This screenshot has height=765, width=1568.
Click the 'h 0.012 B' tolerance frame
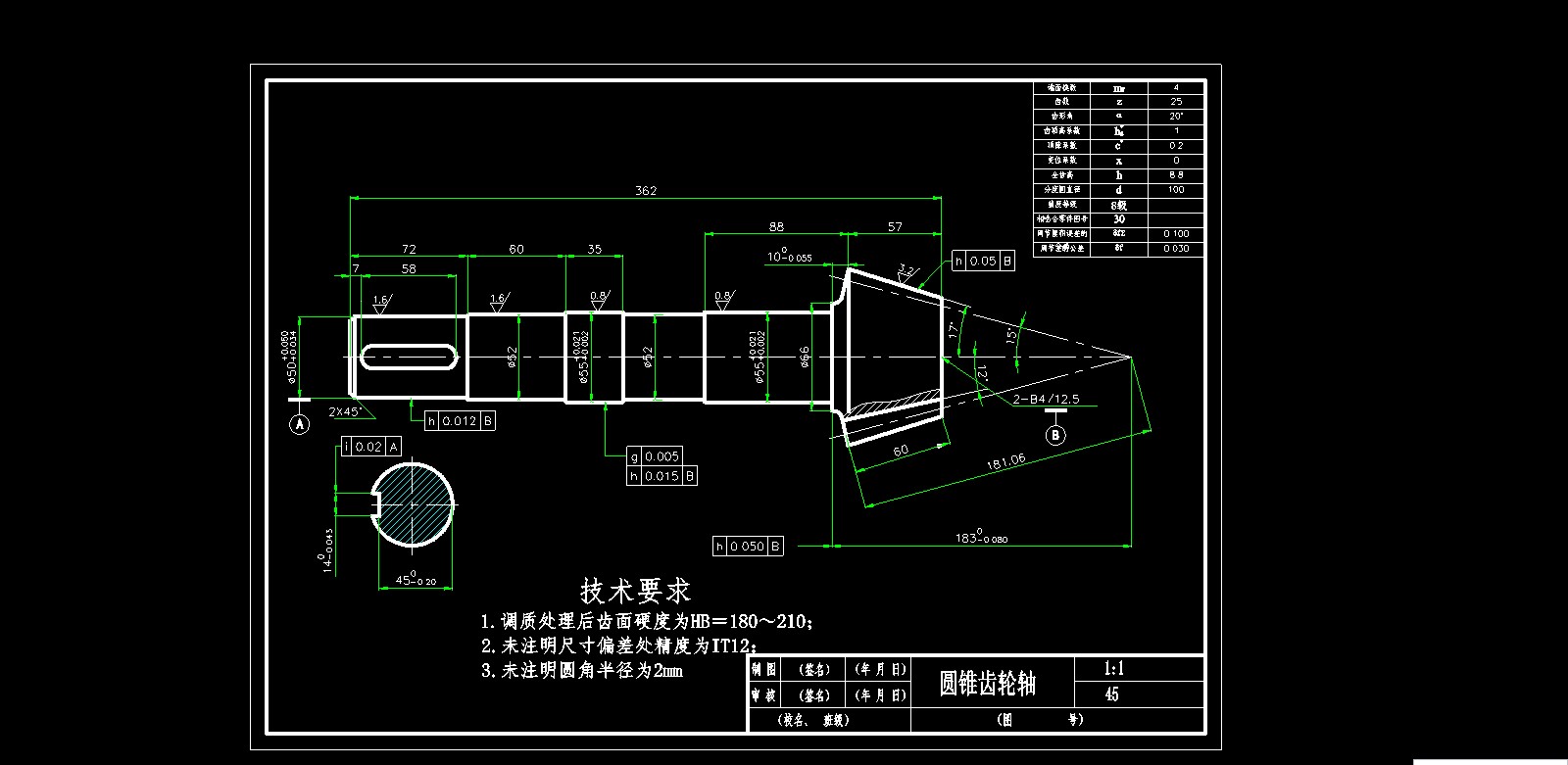pyautogui.click(x=460, y=421)
